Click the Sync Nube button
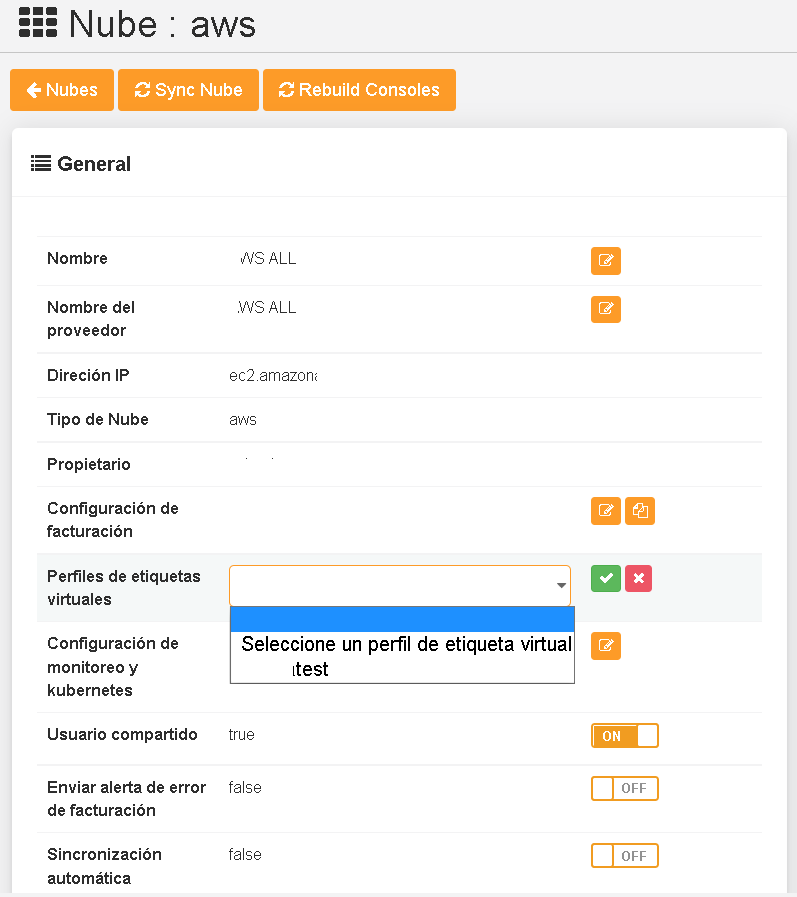Viewport: 797px width, 897px height. 188,90
